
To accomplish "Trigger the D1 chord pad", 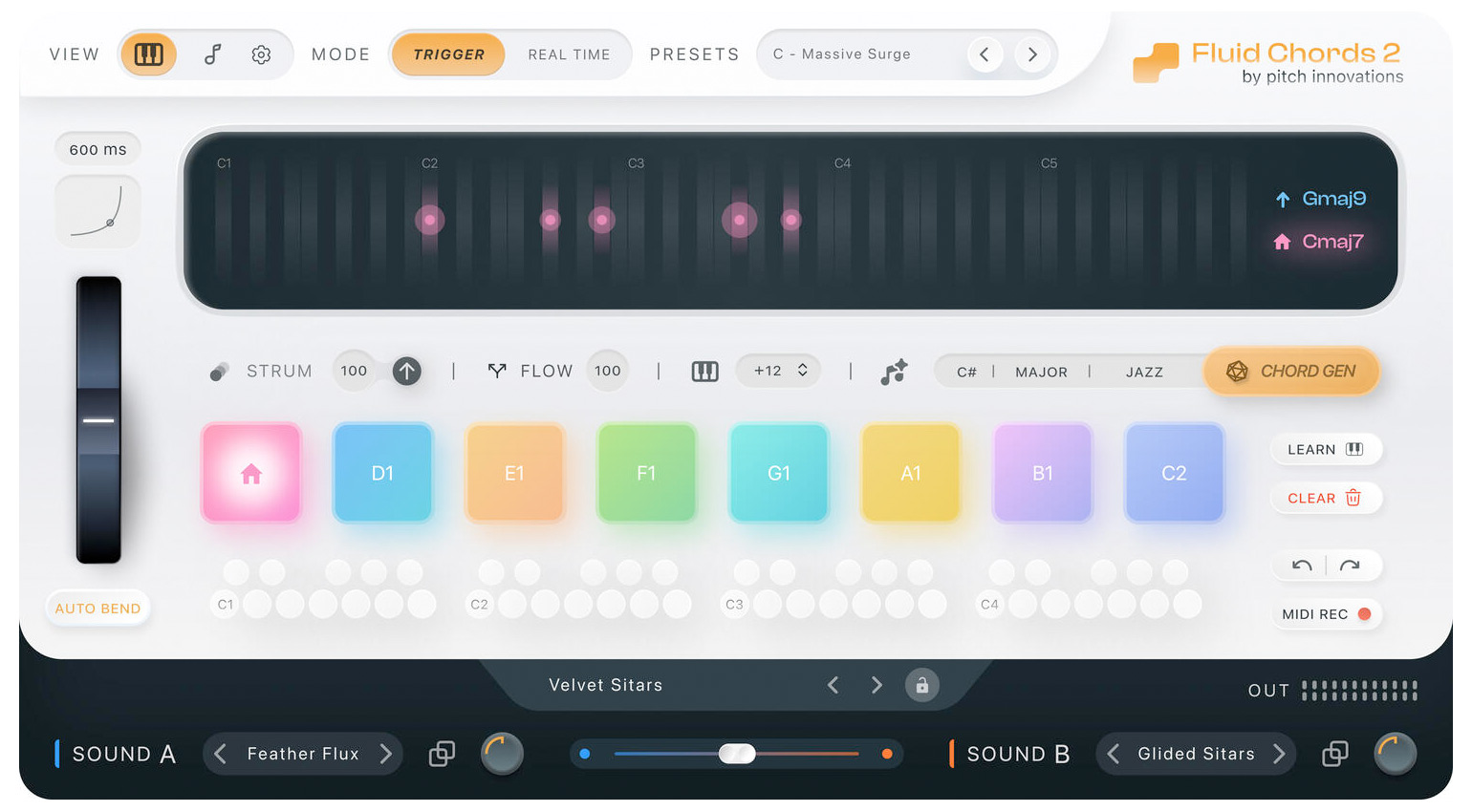I will tap(382, 473).
